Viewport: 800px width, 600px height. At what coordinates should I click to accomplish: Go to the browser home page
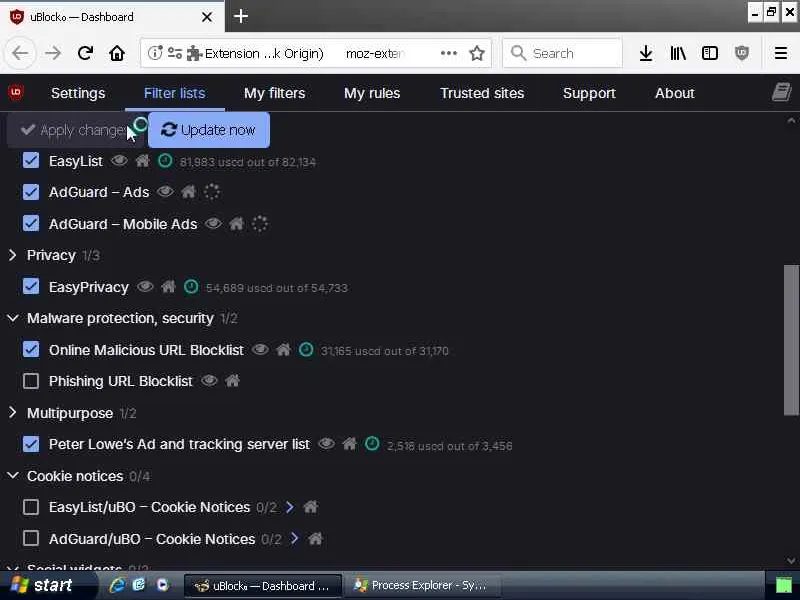pyautogui.click(x=117, y=53)
